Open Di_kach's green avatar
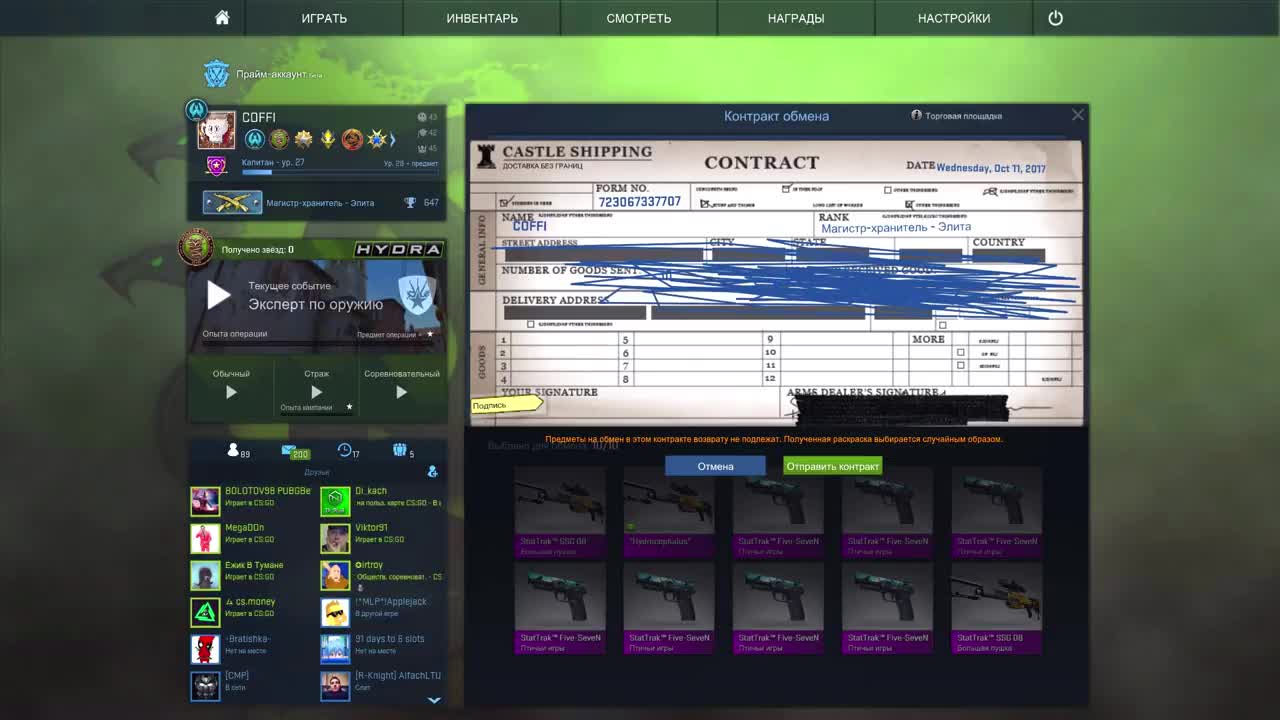The image size is (1280, 720). pyautogui.click(x=335, y=501)
